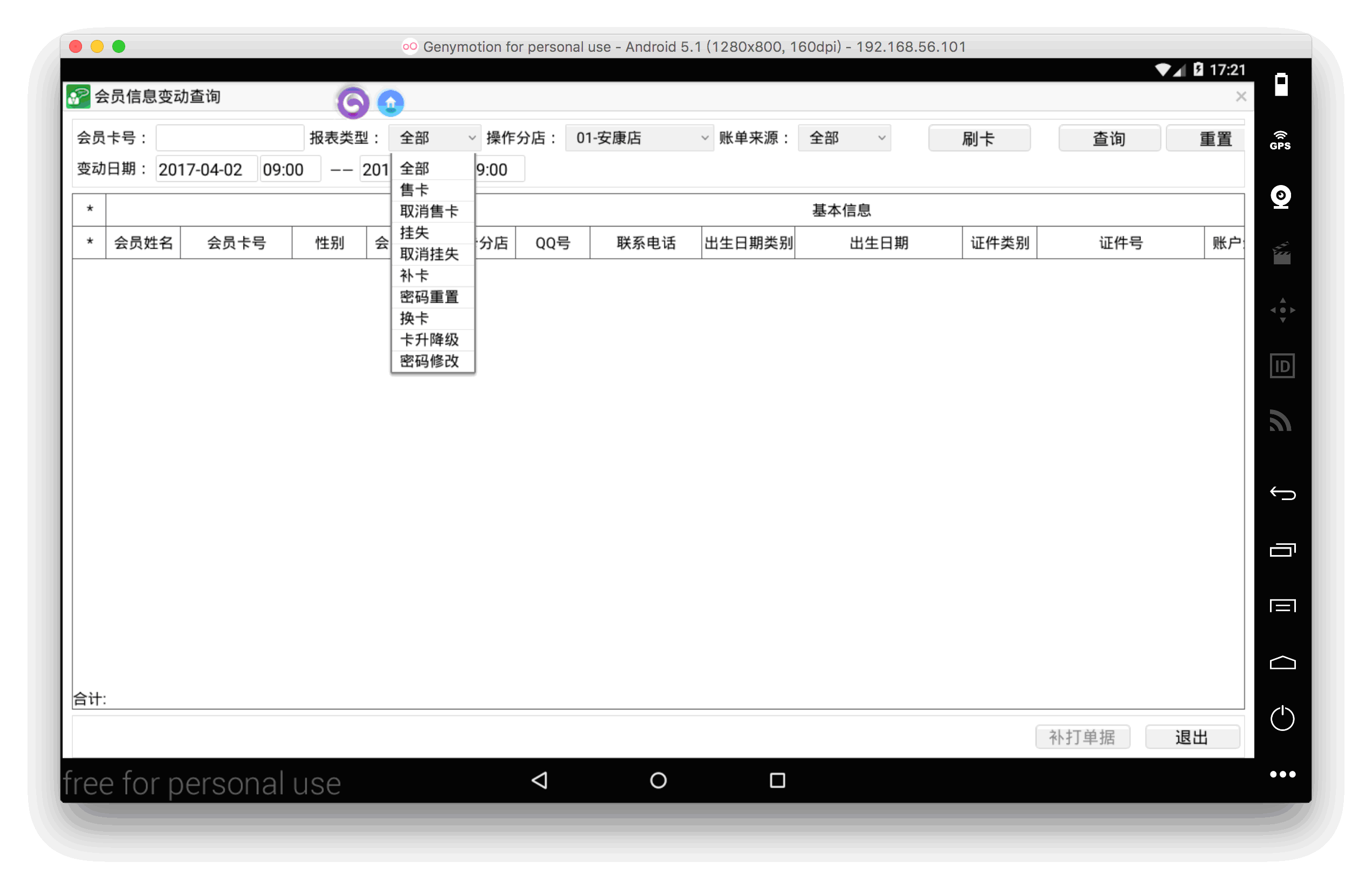Viewport: 1372px width, 889px height.
Task: Click the sidebar home button
Action: pos(1282,662)
